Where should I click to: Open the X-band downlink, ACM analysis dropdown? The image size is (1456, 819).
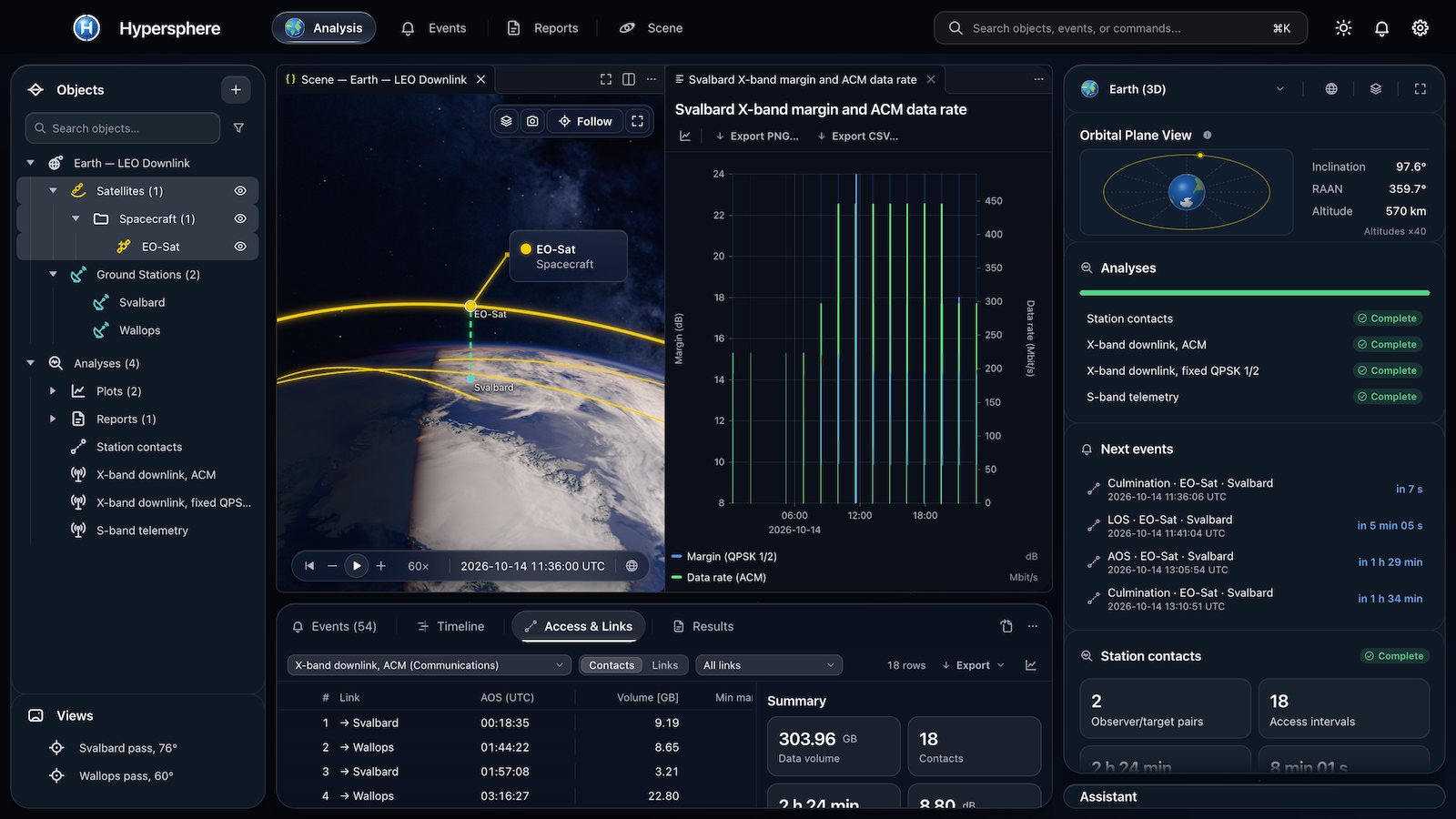(429, 665)
